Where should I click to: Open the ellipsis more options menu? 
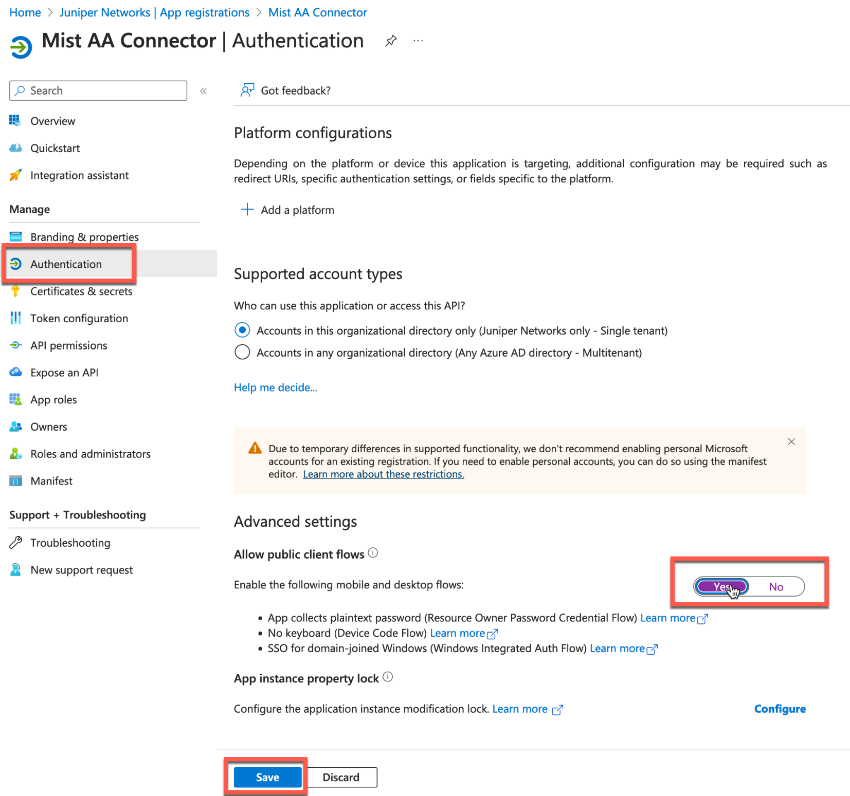coord(418,41)
